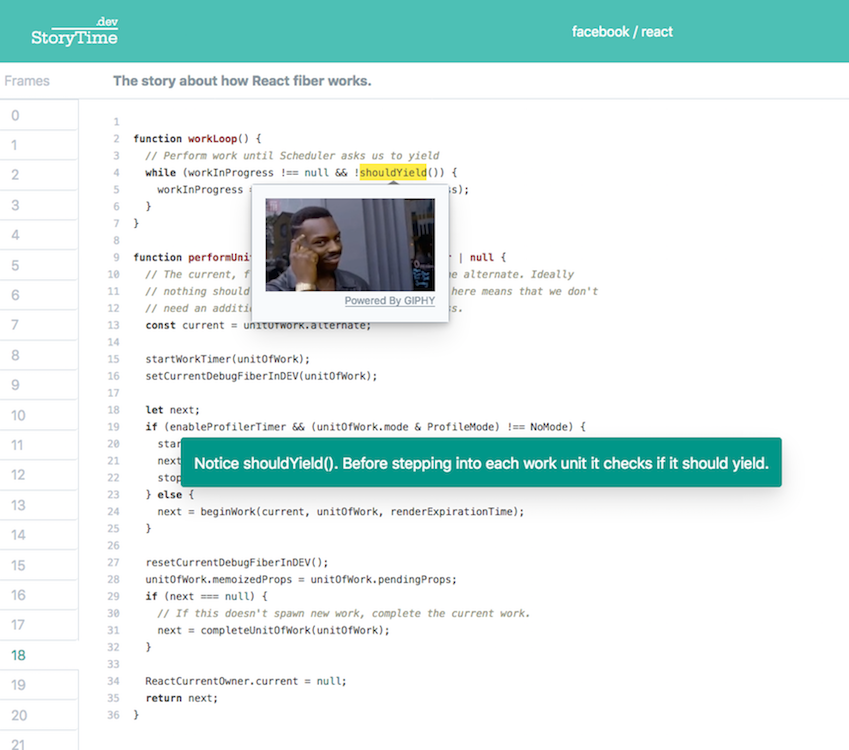The height and width of the screenshot is (750, 849).
Task: Click 'resetCurrentDebugFiberInDEV();' line
Action: (x=237, y=562)
